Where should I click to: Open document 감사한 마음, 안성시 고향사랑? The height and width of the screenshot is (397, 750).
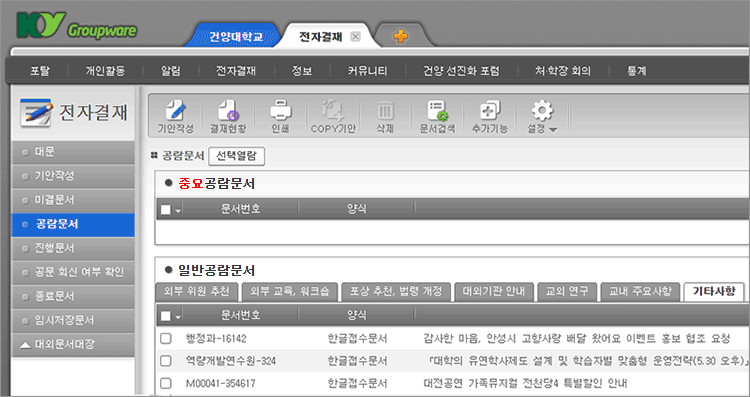pyautogui.click(x=576, y=339)
